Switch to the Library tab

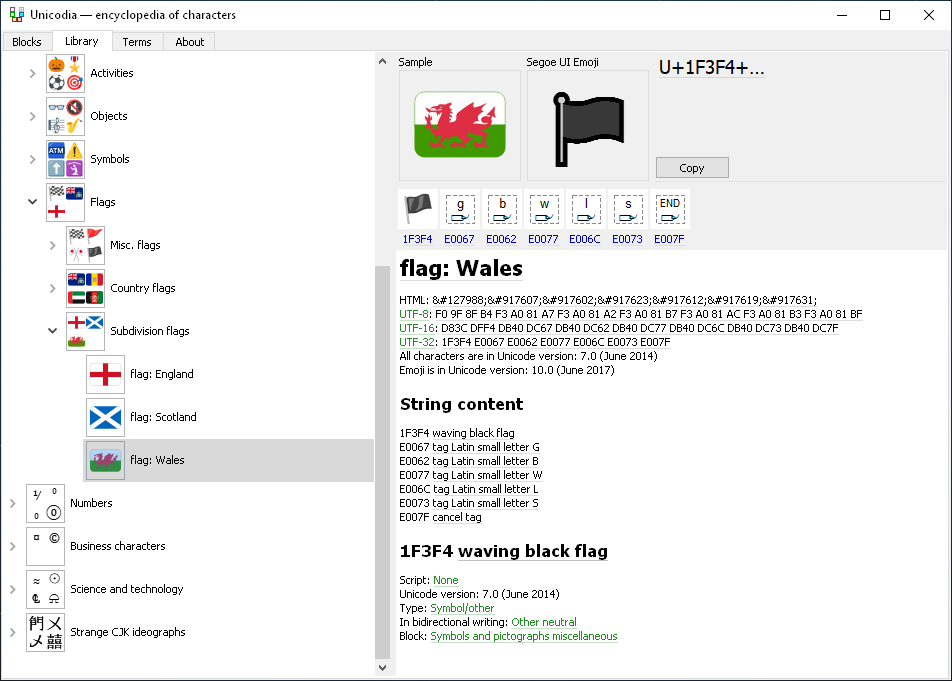click(81, 41)
